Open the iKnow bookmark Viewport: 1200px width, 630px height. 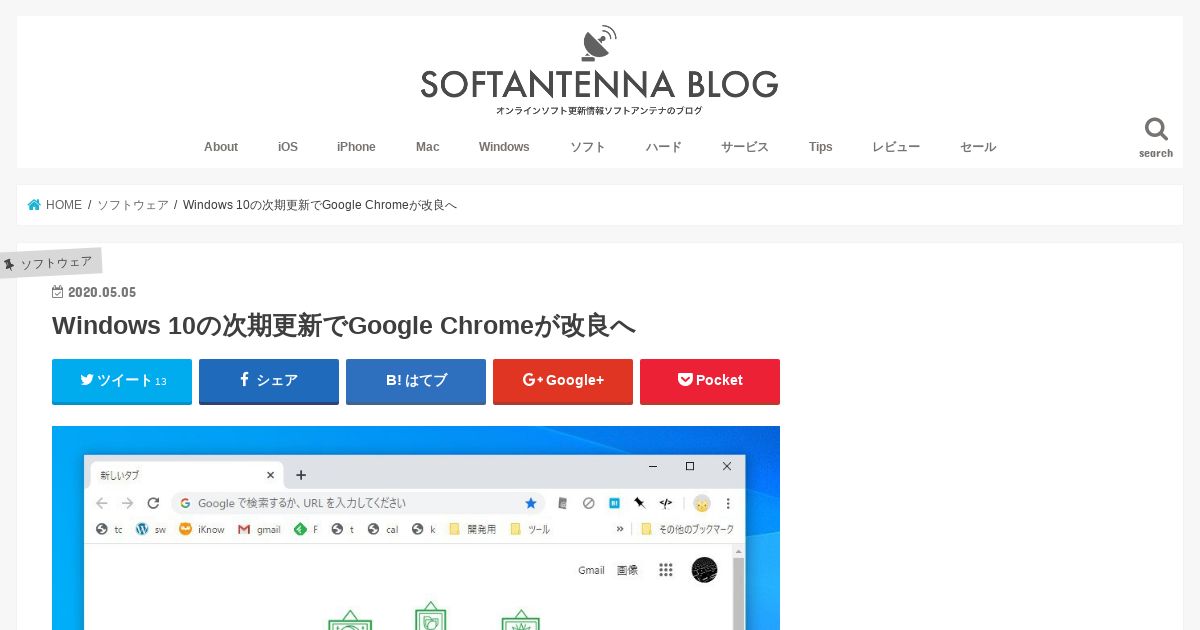202,529
